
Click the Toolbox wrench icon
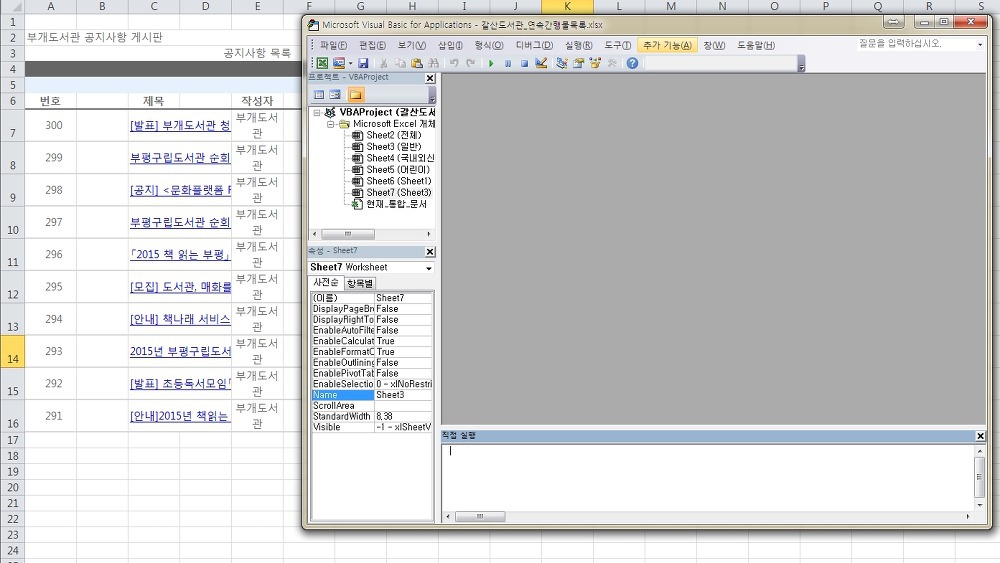point(612,63)
